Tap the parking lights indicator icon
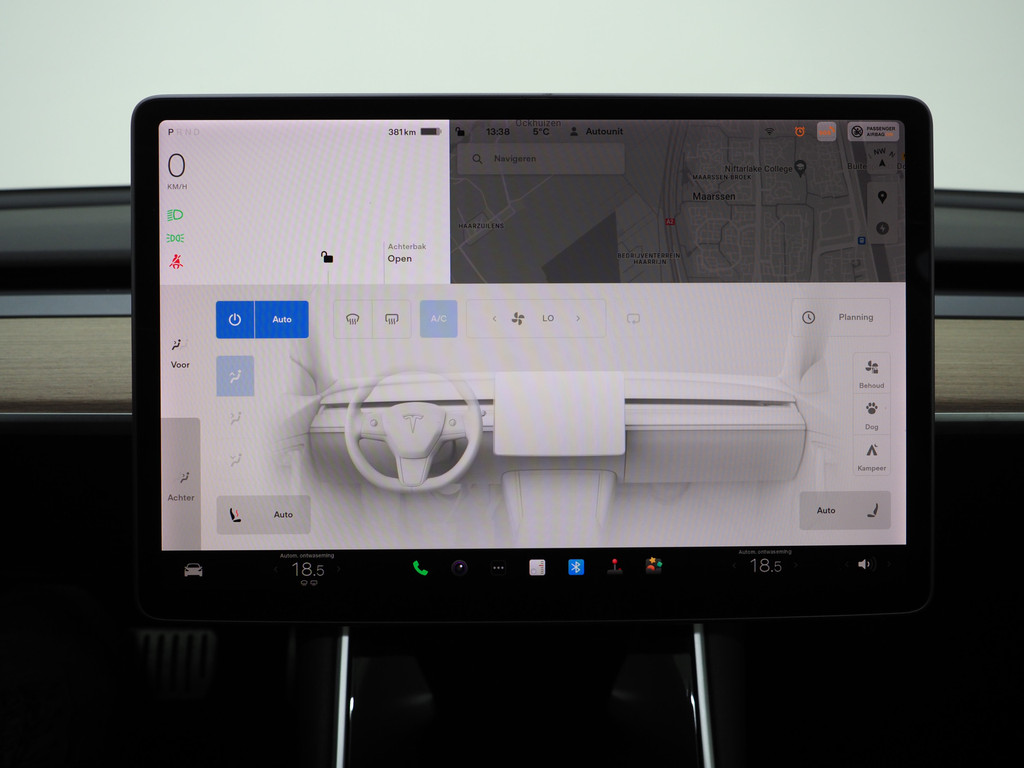The width and height of the screenshot is (1024, 768). (175, 238)
